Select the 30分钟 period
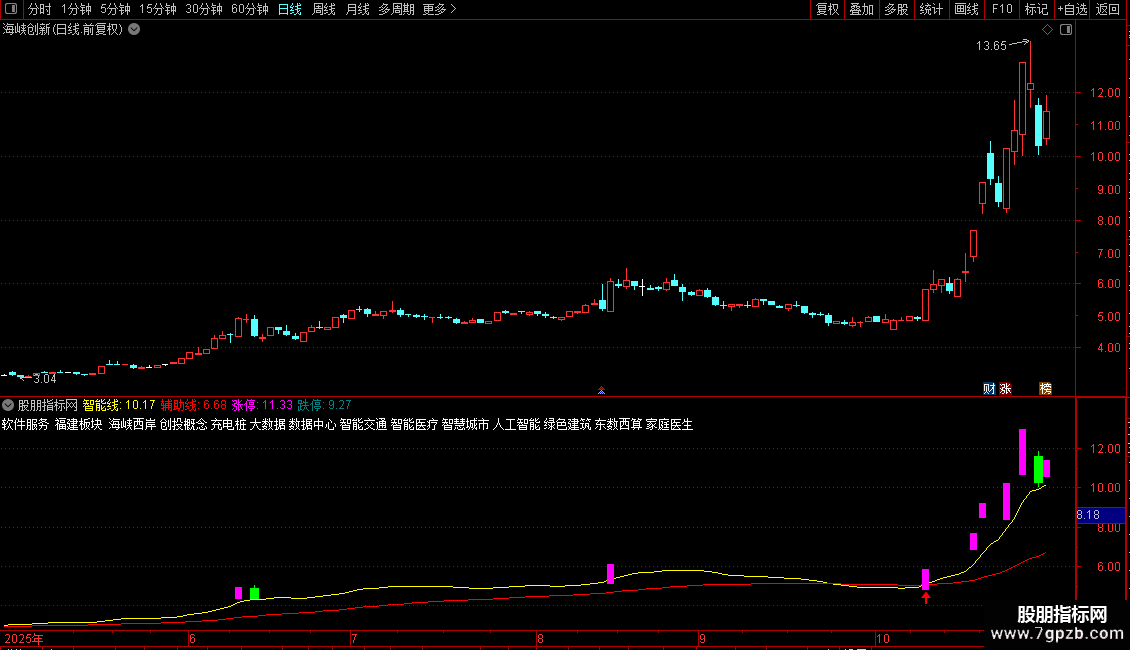 click(x=203, y=9)
